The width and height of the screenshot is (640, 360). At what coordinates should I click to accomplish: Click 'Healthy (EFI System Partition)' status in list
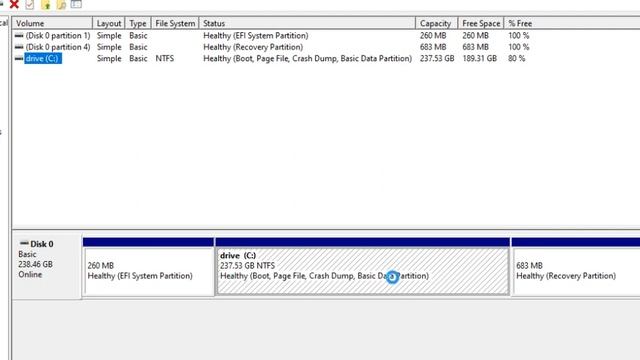point(256,36)
